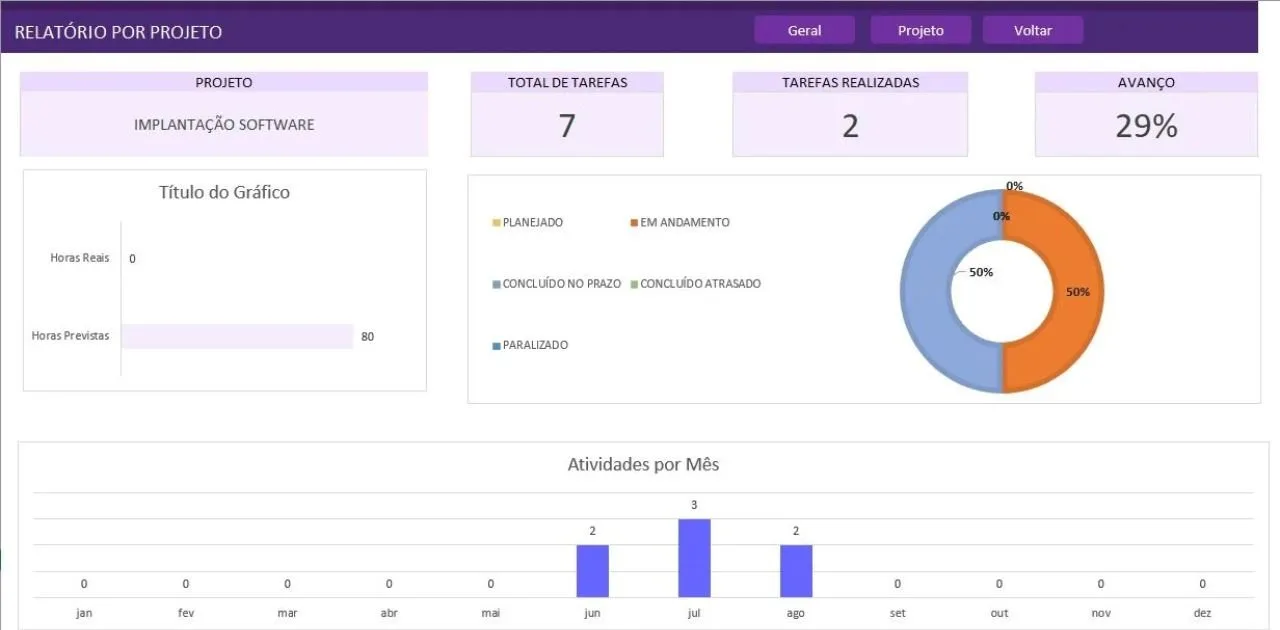Image resolution: width=1280 pixels, height=630 pixels.
Task: Click the PARALIZADO legend entry
Action: (535, 345)
